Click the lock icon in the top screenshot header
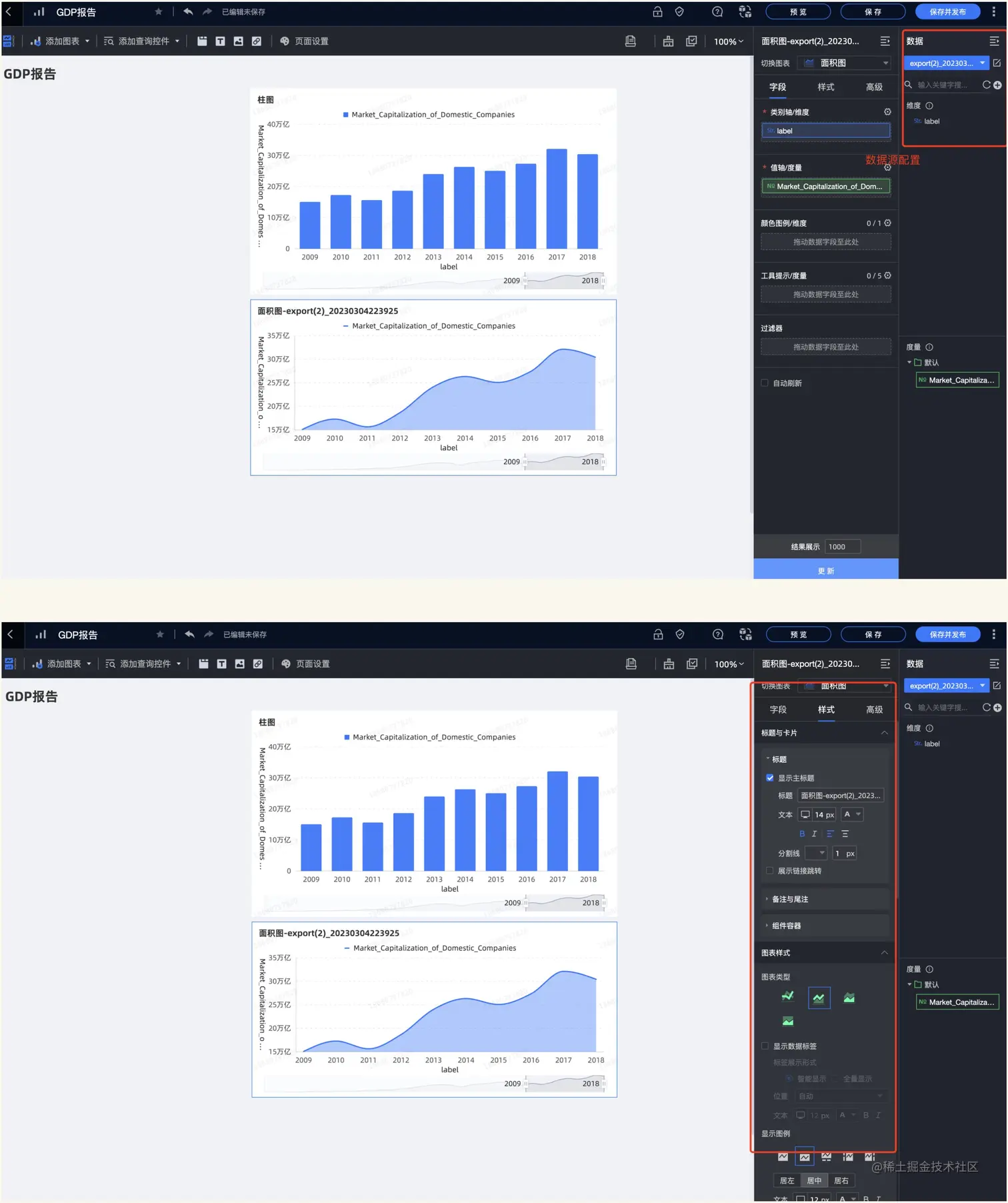The width and height of the screenshot is (1008, 1203). click(x=657, y=11)
